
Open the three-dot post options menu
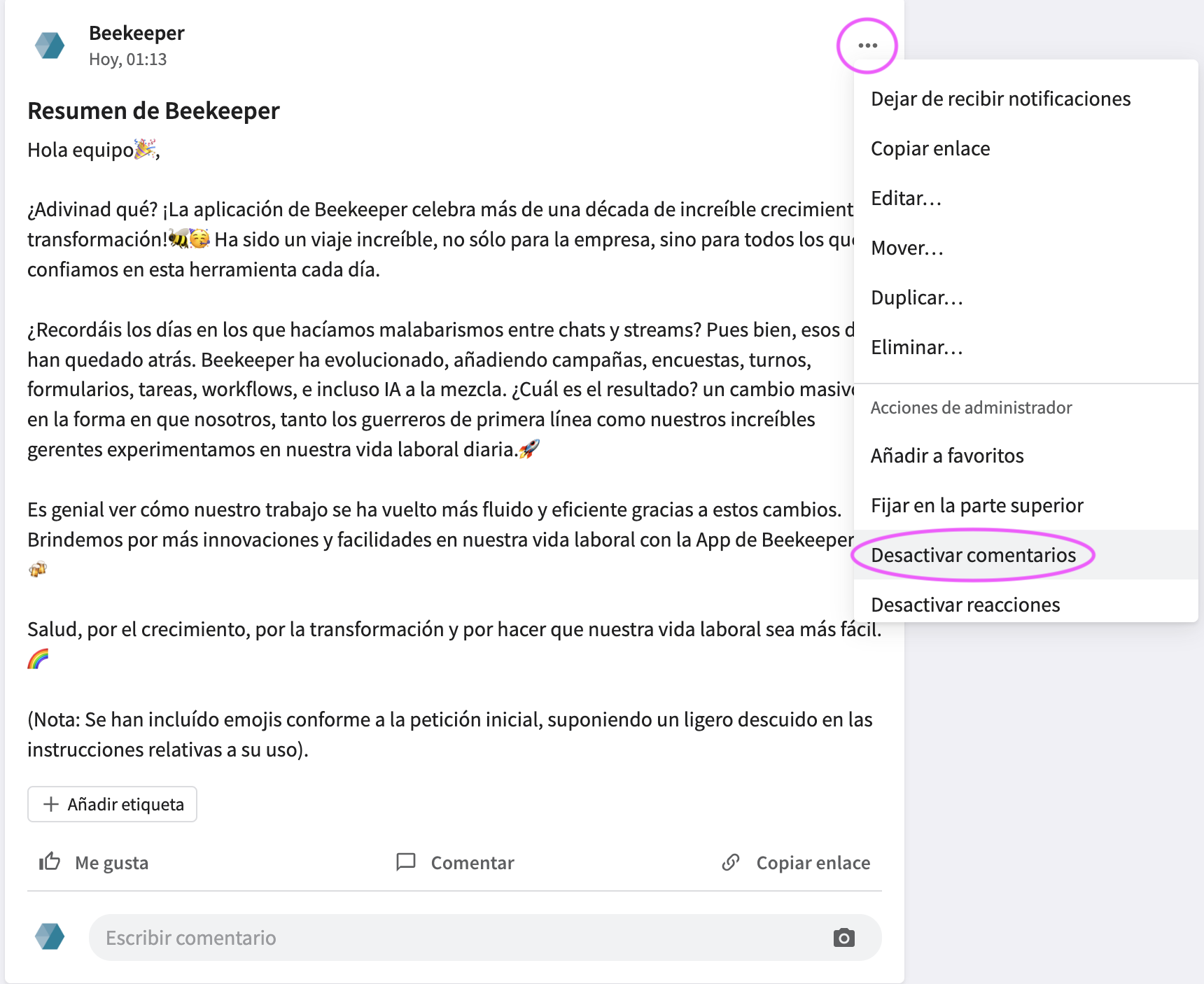(x=867, y=45)
